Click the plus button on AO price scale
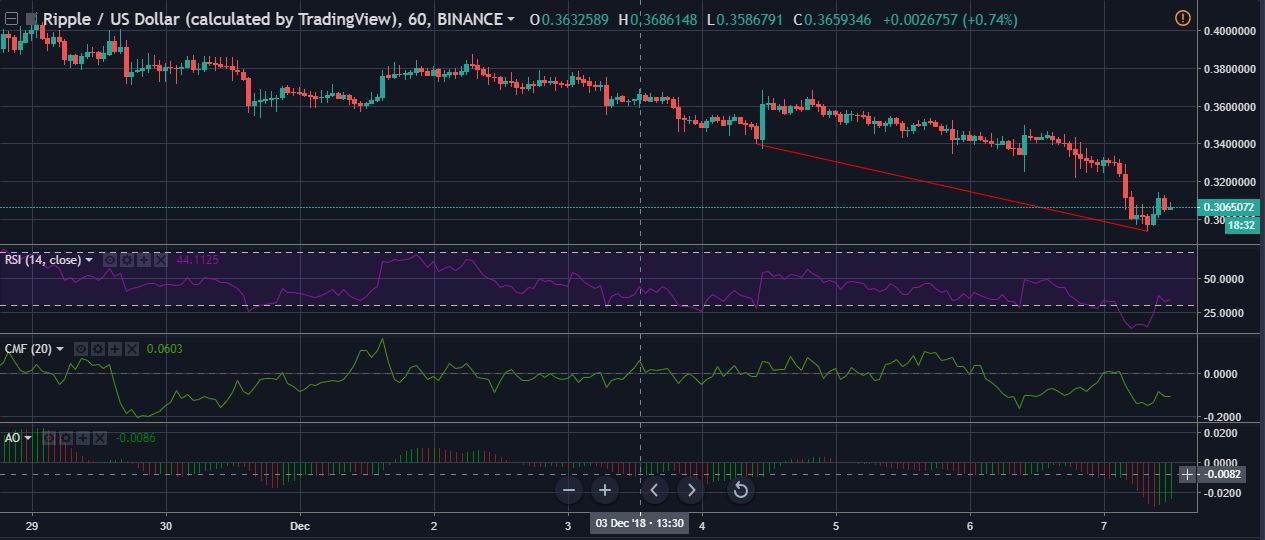This screenshot has width=1265, height=540. click(1187, 474)
